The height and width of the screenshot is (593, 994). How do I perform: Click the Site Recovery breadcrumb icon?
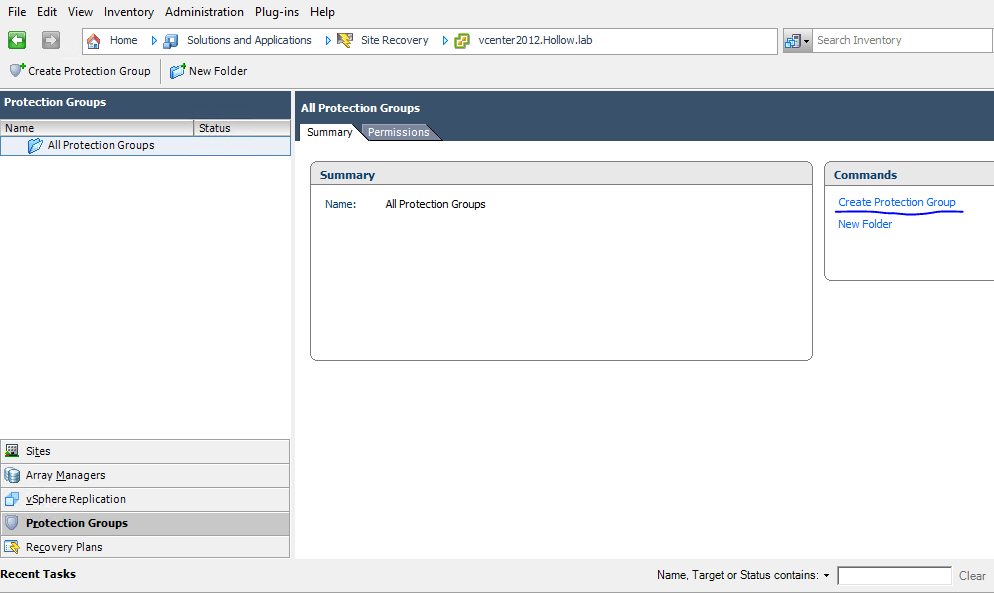click(345, 41)
